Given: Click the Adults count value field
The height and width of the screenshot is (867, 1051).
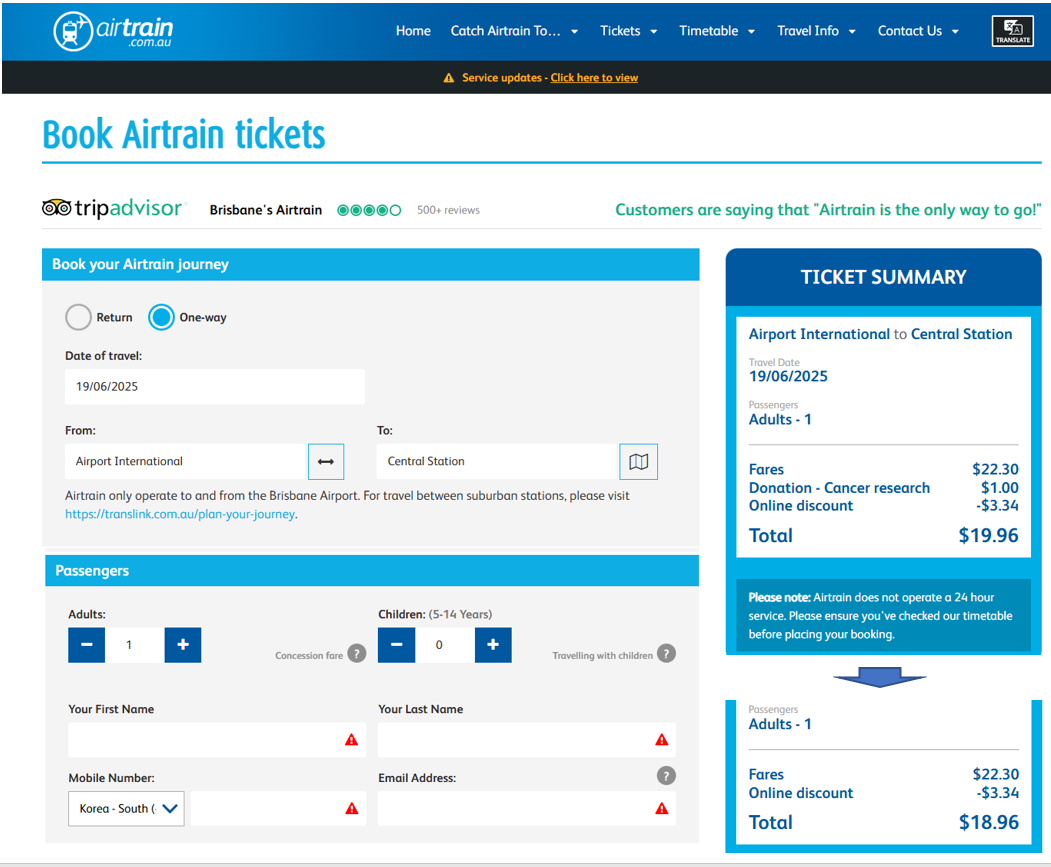Looking at the screenshot, I should [x=135, y=645].
